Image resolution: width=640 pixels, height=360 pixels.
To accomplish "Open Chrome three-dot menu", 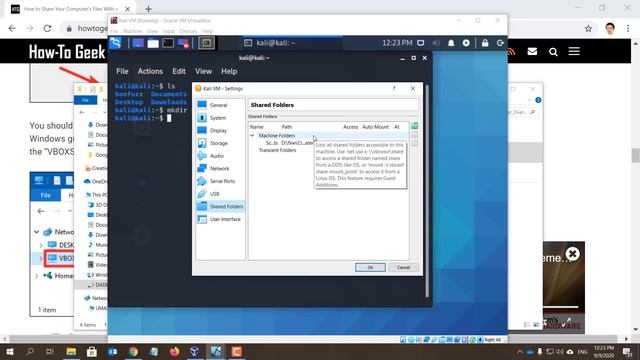I will pos(628,28).
